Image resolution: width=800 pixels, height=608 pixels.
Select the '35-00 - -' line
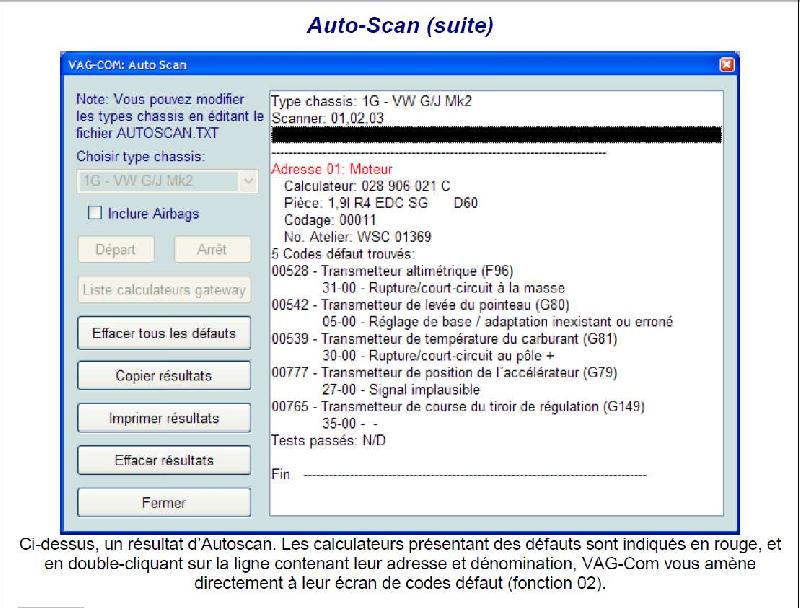(x=350, y=423)
